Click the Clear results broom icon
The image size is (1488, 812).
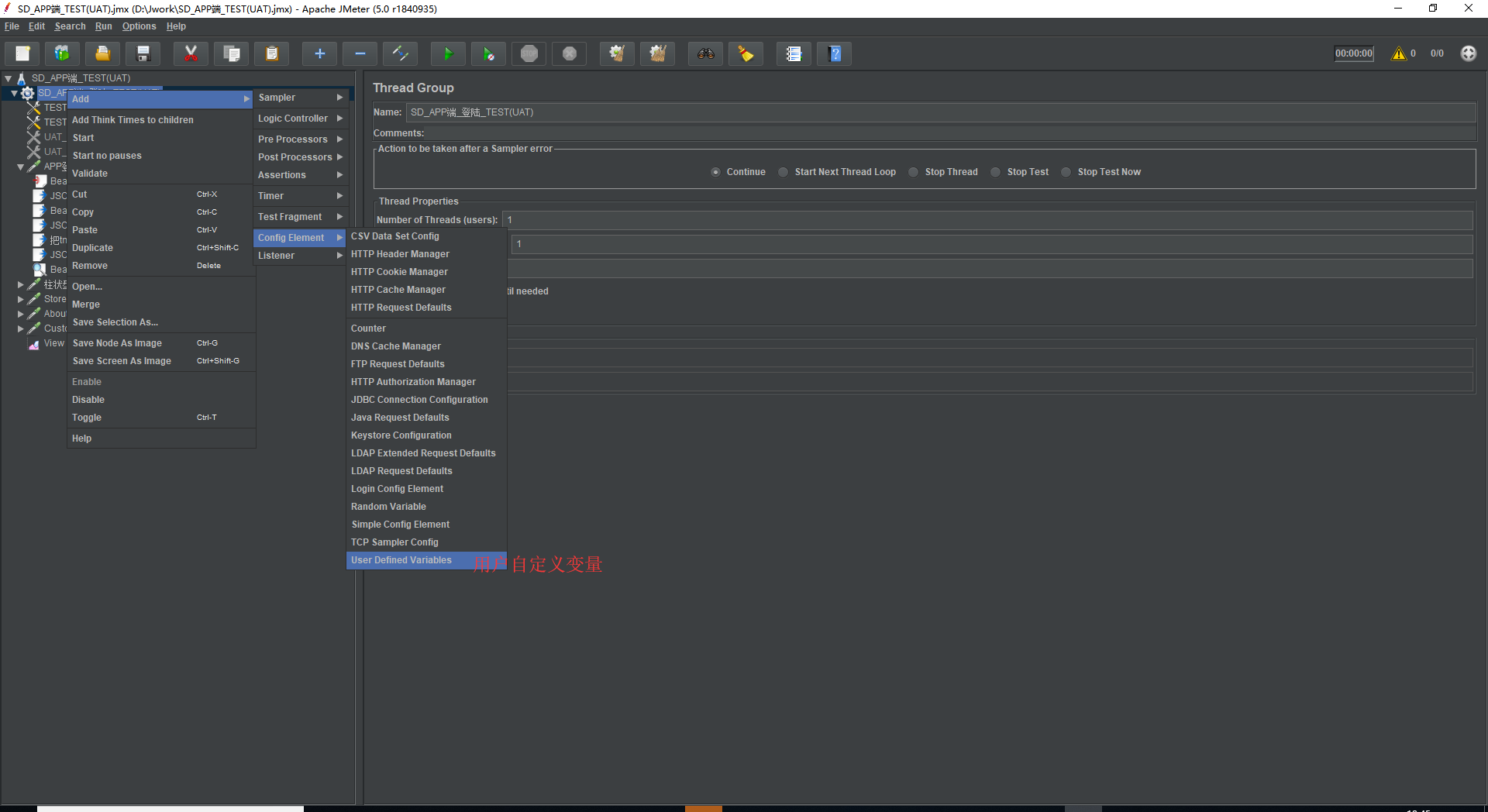pos(617,53)
